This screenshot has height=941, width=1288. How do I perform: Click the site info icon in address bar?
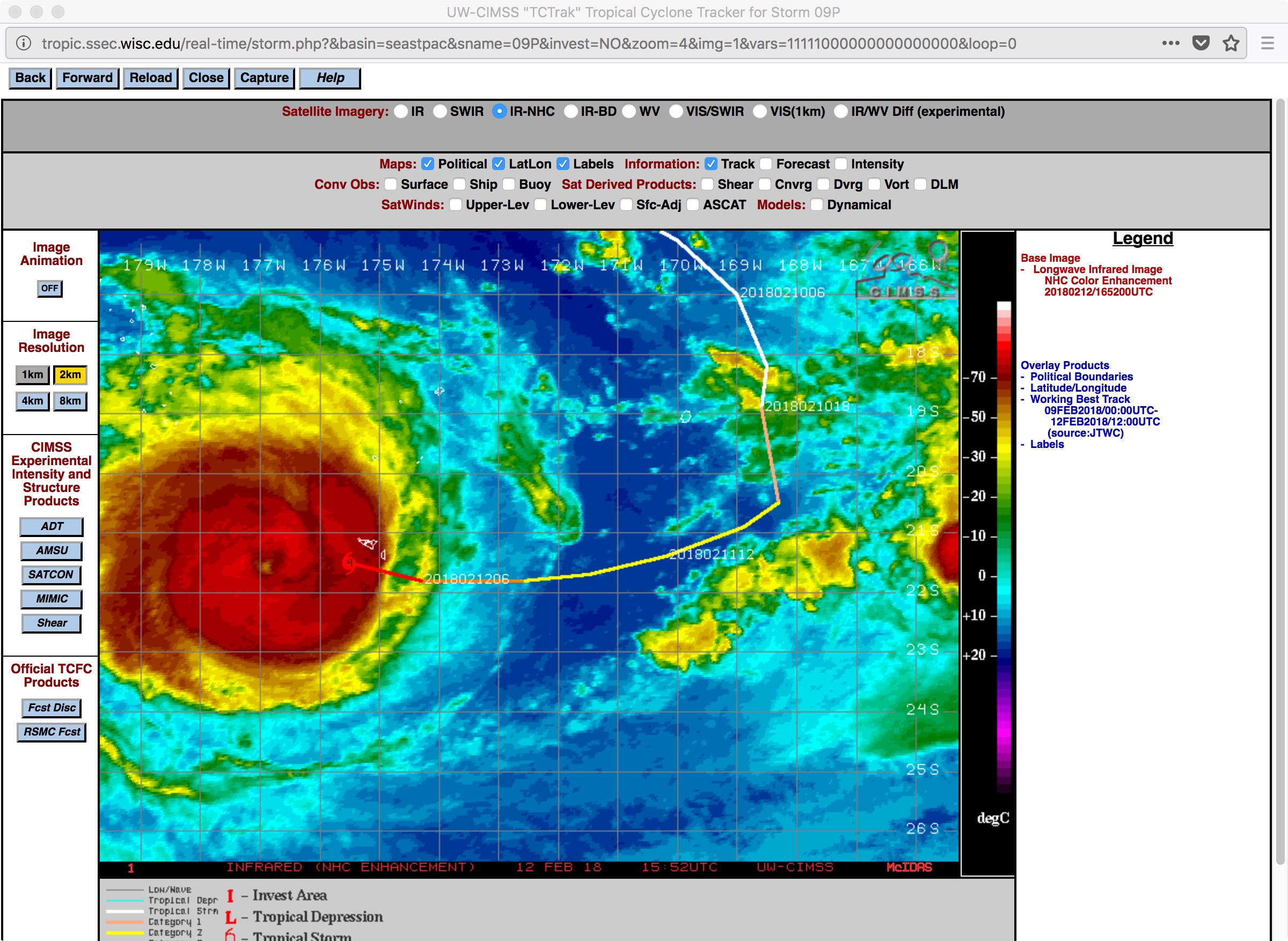pos(24,43)
